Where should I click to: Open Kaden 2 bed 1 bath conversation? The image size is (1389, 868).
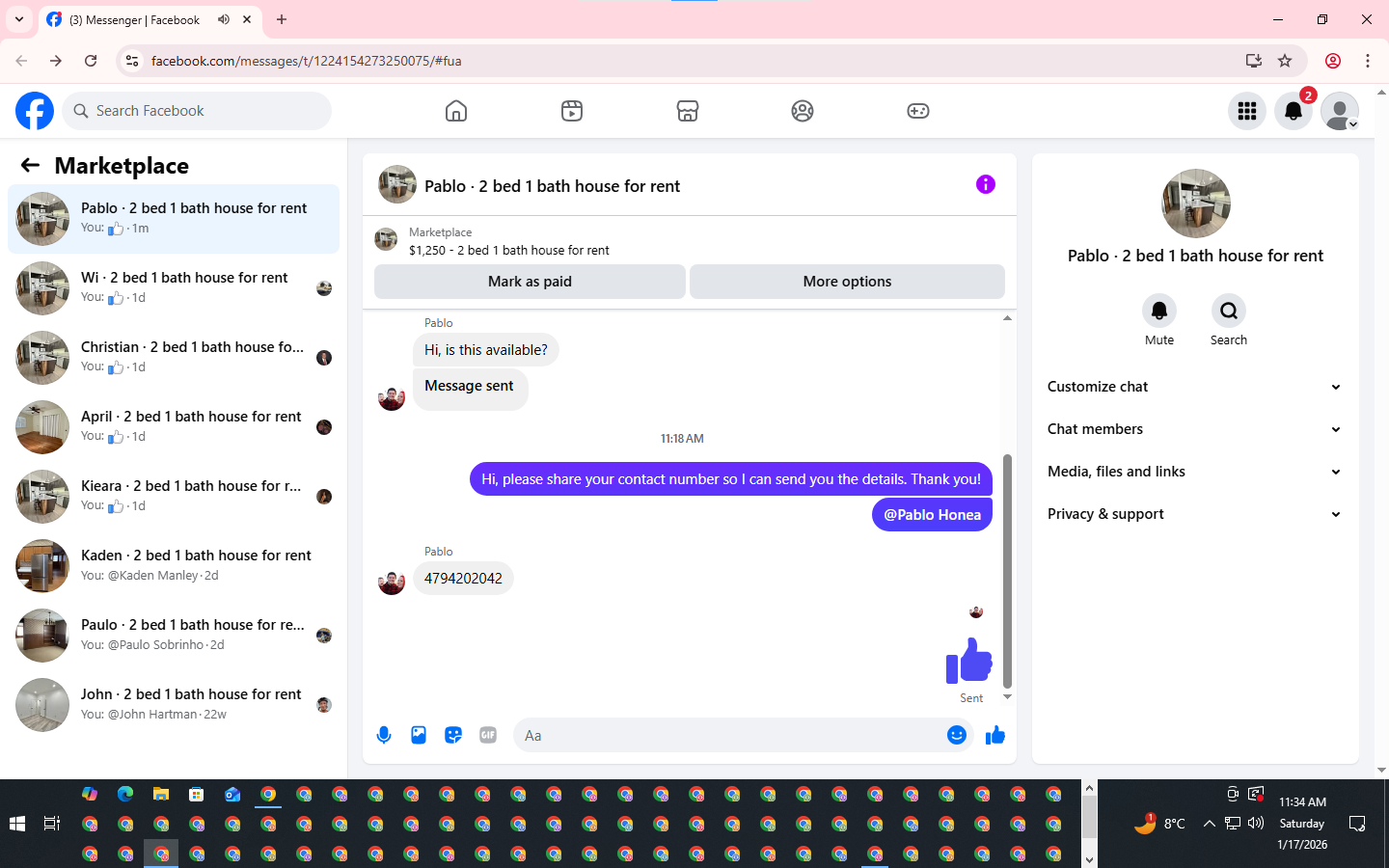[174, 566]
